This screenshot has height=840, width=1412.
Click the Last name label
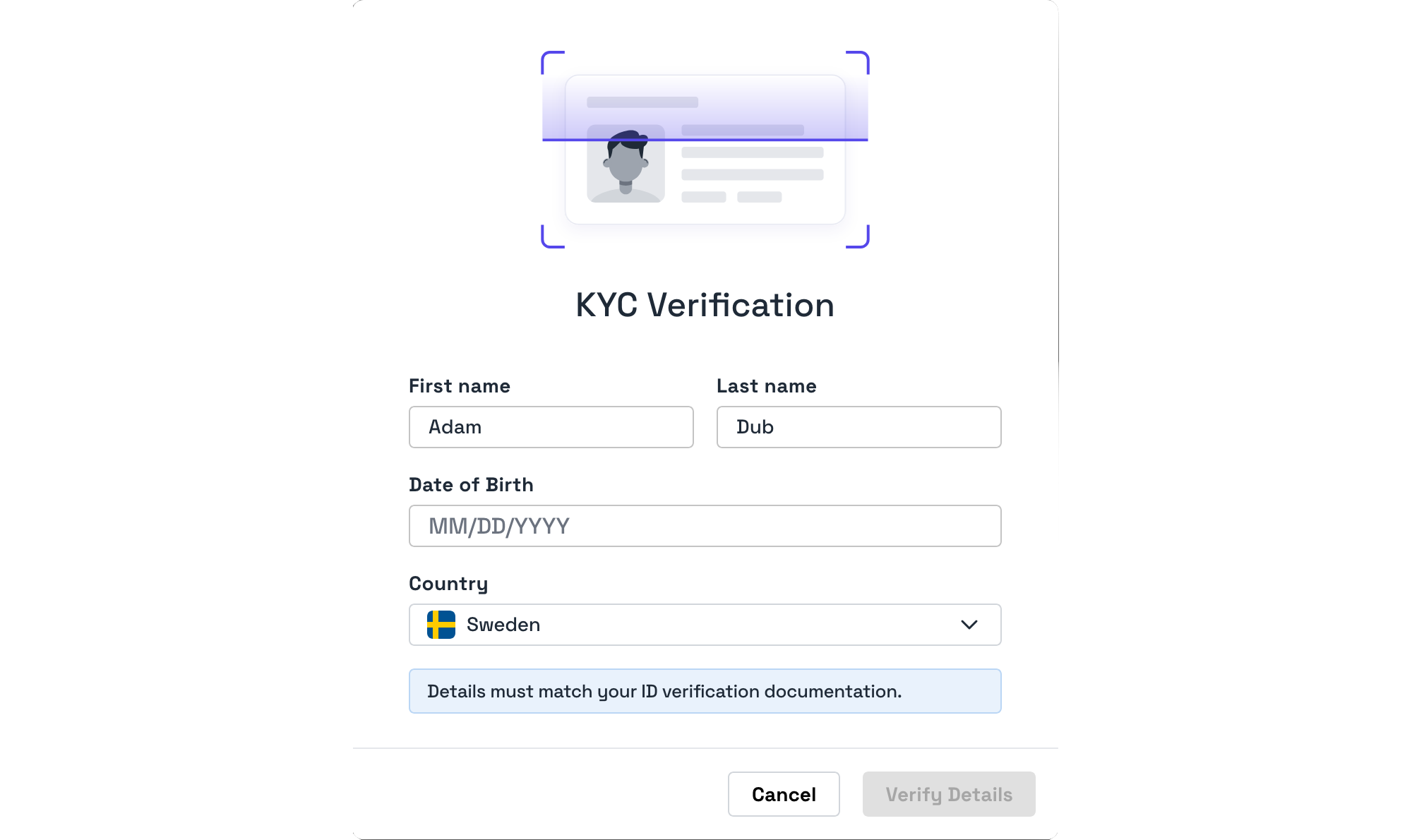pos(766,386)
